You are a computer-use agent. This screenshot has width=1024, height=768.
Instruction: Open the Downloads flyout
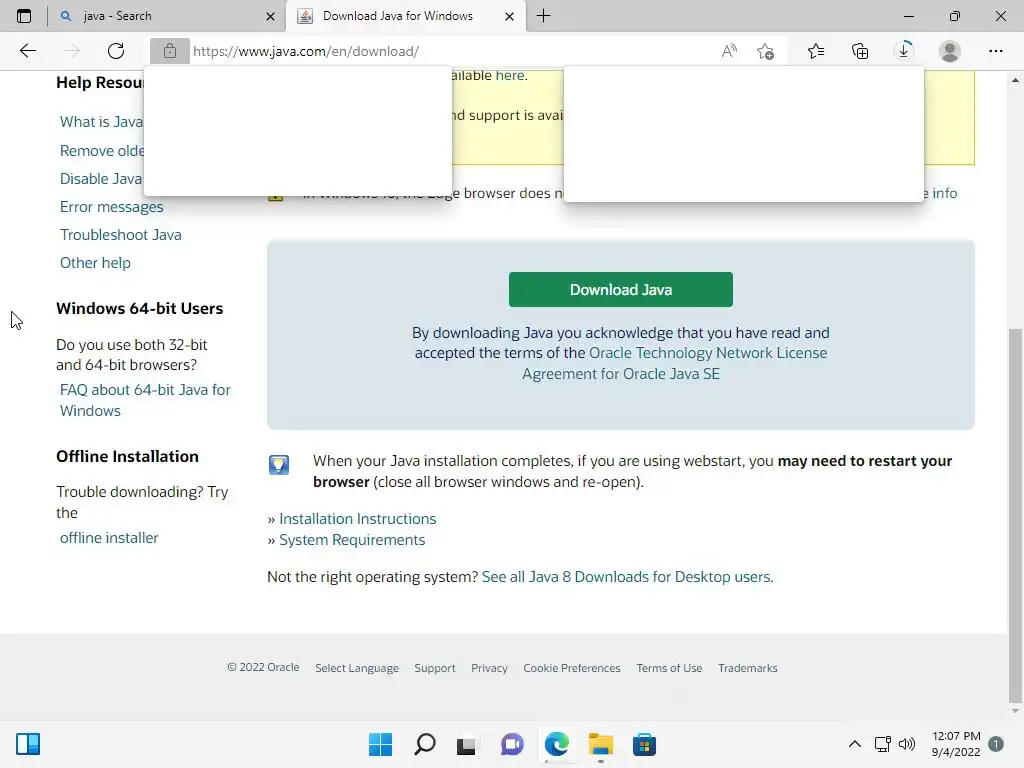pos(904,51)
